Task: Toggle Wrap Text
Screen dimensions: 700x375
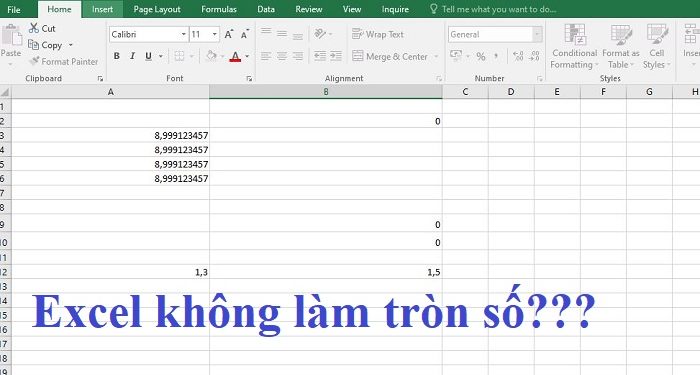Action: pyautogui.click(x=378, y=34)
